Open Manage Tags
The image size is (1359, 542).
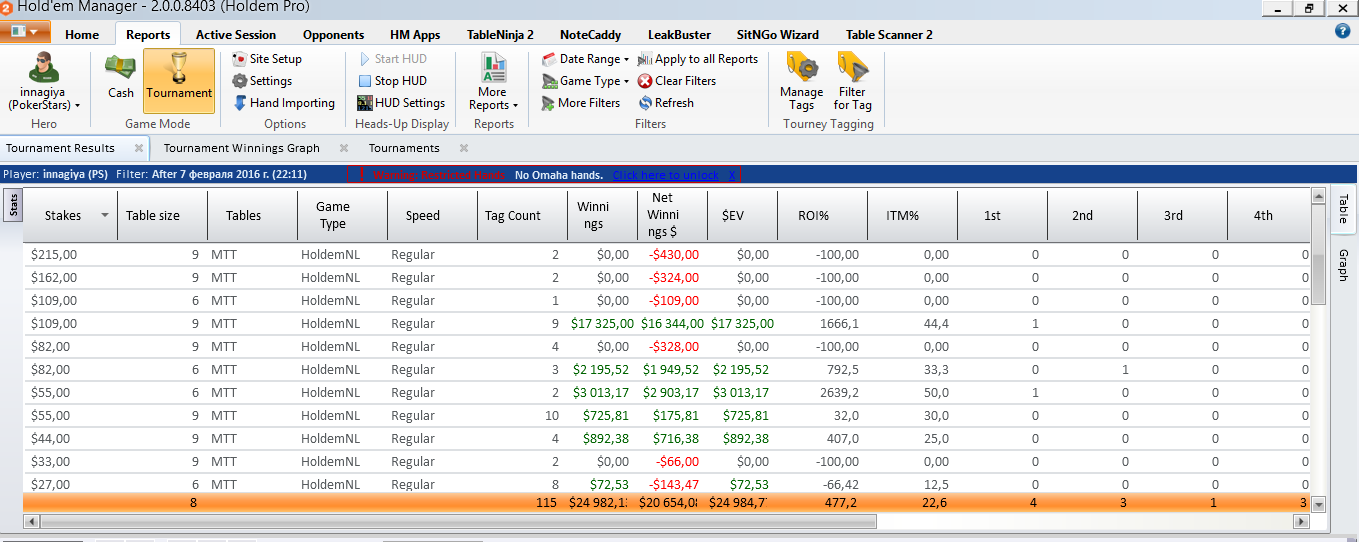pyautogui.click(x=801, y=82)
